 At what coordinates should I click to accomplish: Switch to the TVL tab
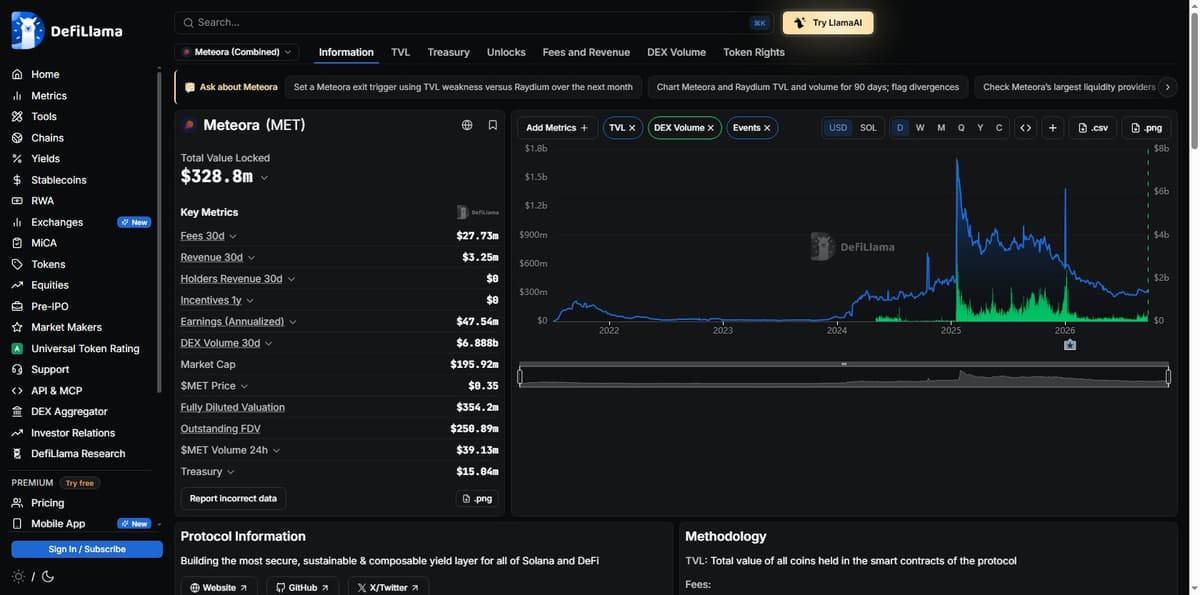coord(400,52)
